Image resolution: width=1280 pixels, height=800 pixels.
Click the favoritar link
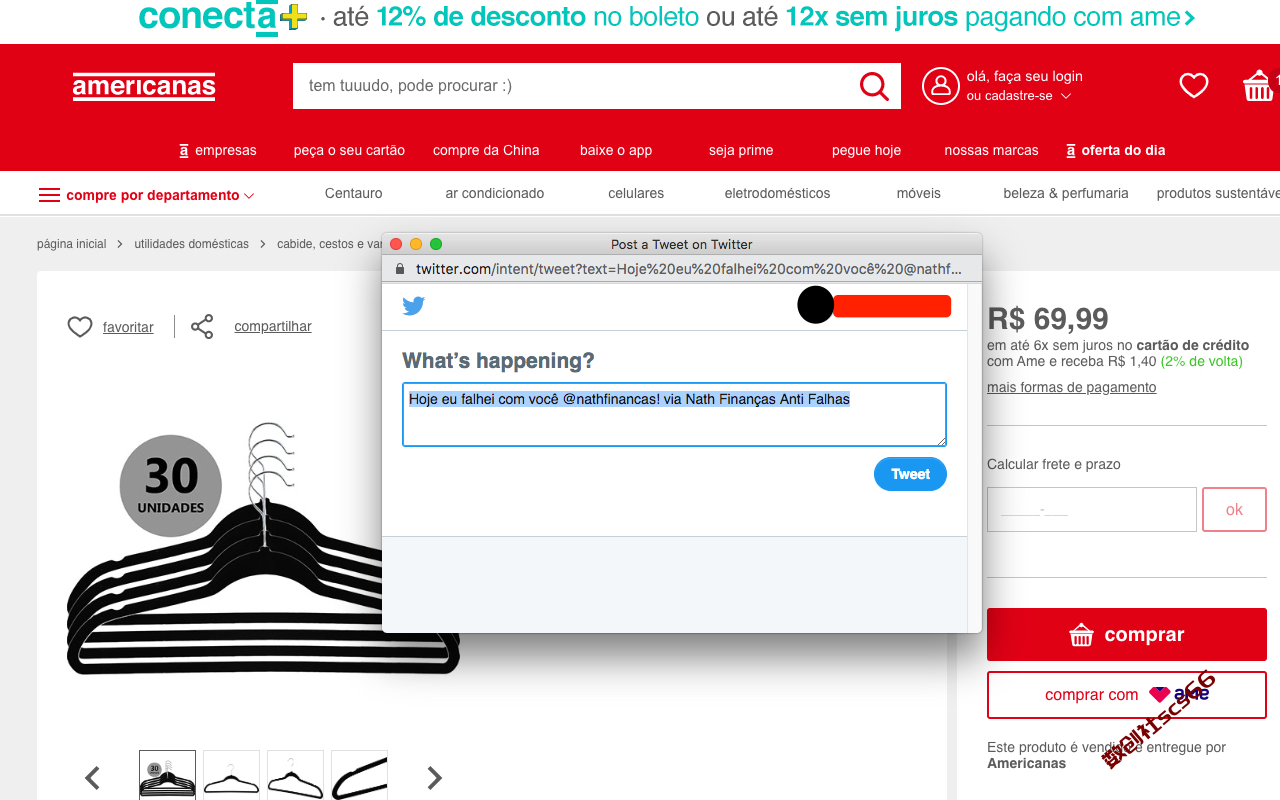click(x=128, y=327)
